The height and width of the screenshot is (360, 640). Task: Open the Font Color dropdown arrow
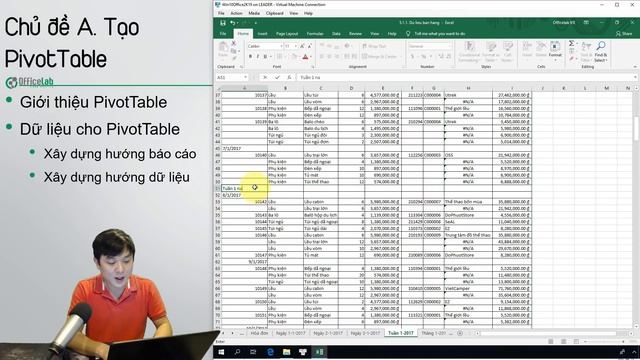pos(311,57)
